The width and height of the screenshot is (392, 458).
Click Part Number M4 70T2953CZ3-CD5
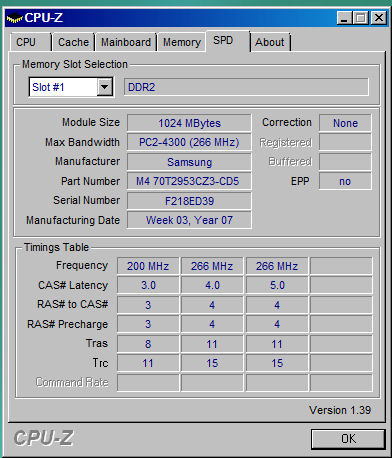click(189, 181)
